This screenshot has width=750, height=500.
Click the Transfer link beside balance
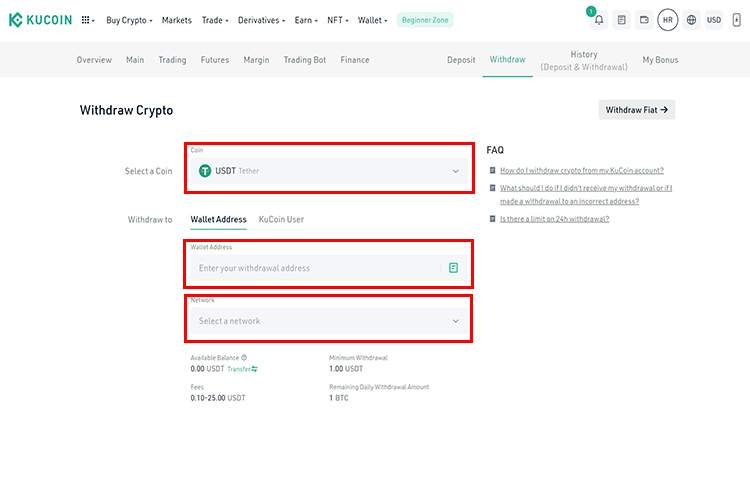pos(243,369)
